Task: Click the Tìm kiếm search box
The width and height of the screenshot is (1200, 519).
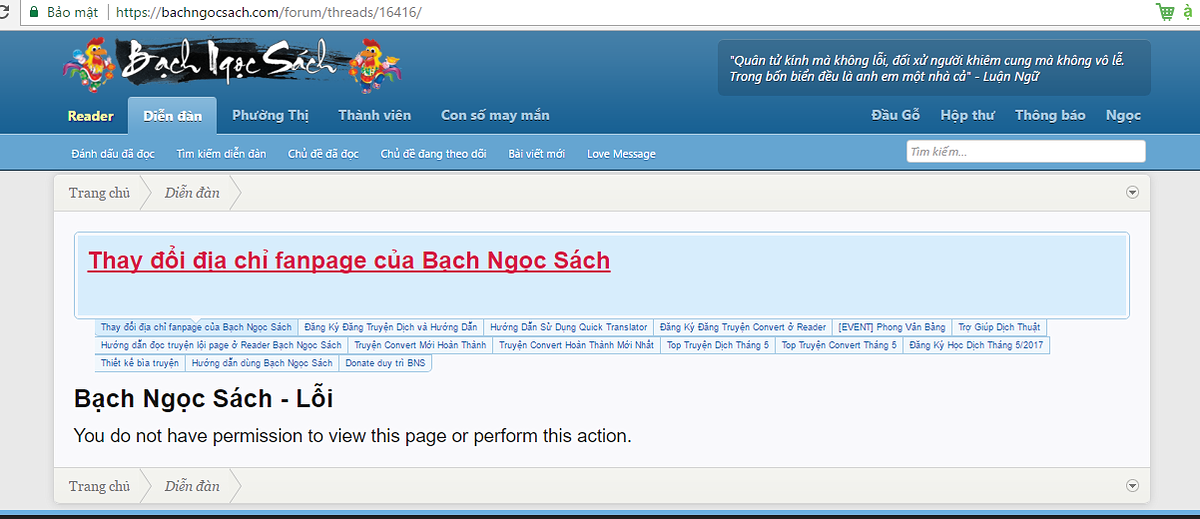Action: [x=1025, y=152]
